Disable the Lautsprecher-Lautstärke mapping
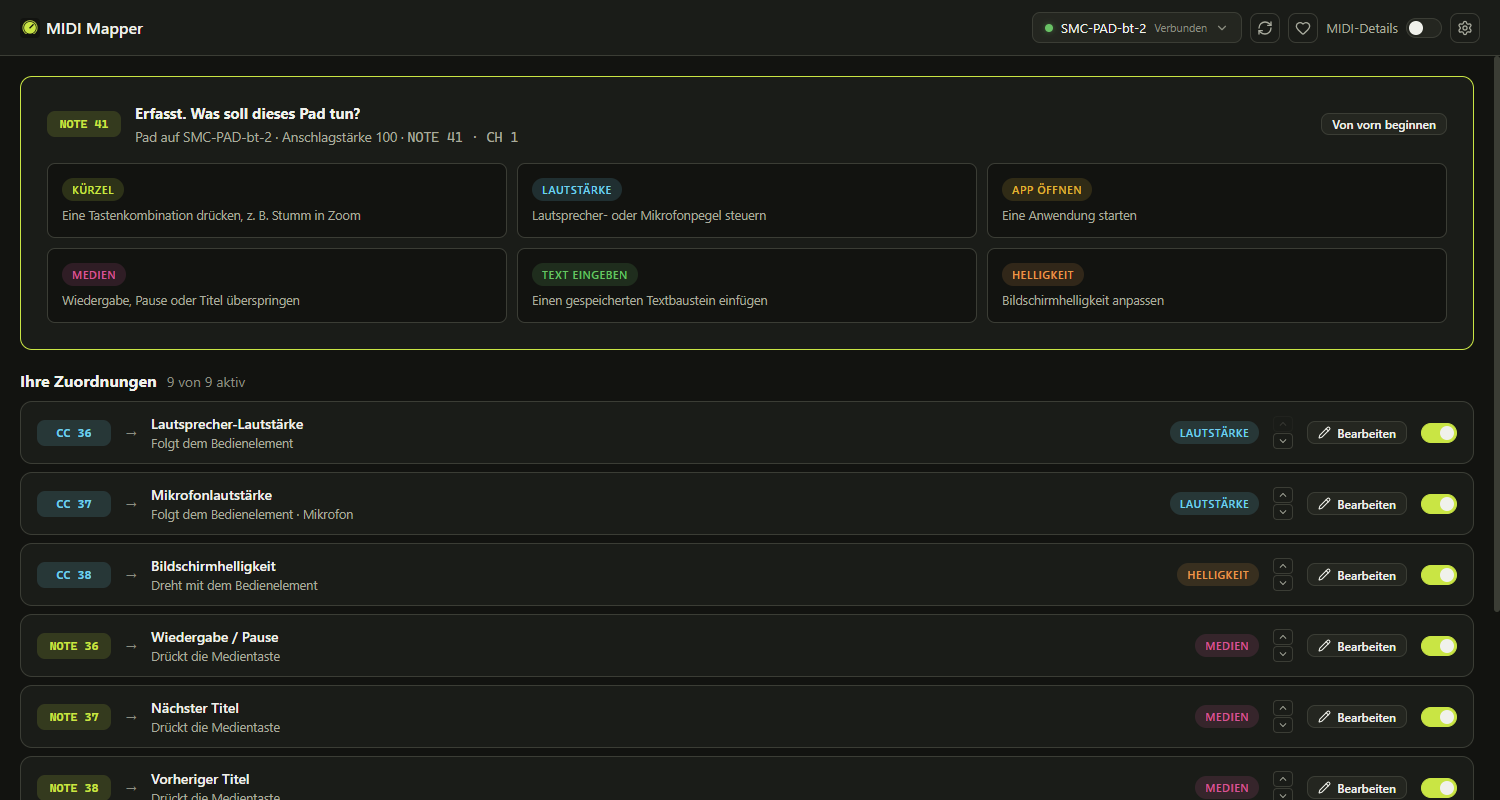Viewport: 1500px width, 800px height. 1439,433
